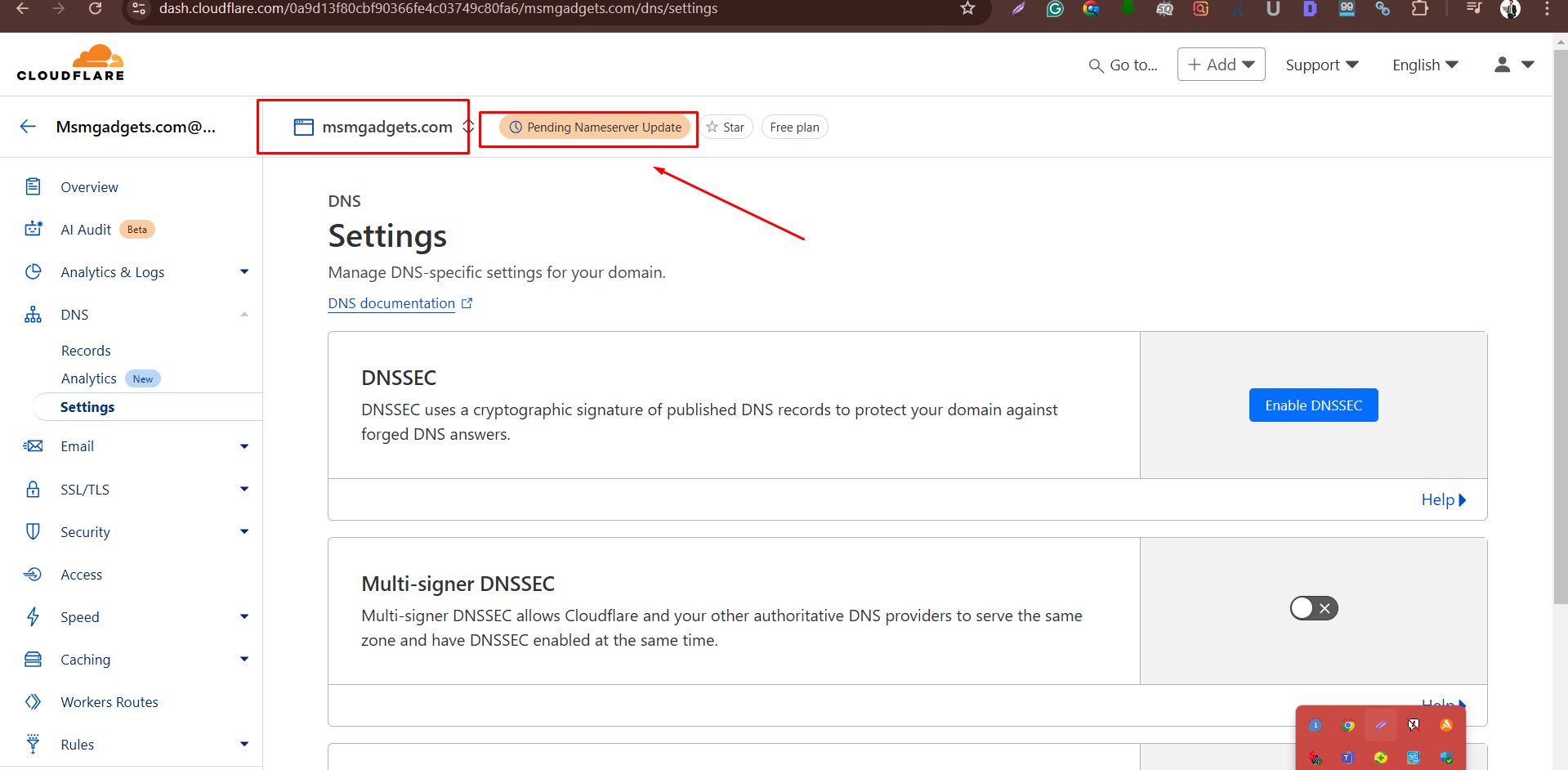Bookmark page with the star icon

click(967, 8)
